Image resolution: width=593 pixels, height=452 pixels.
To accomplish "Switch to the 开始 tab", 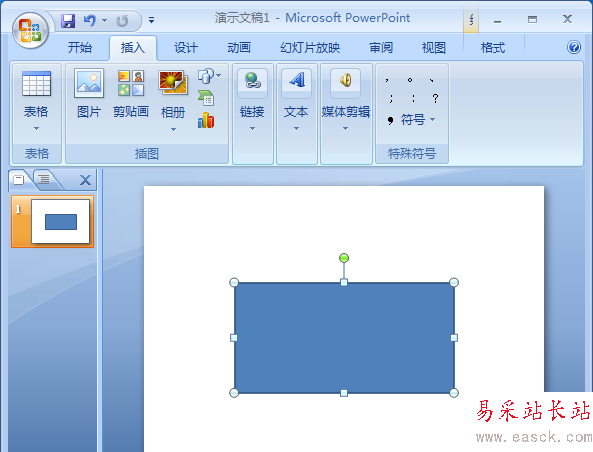I will pos(80,48).
